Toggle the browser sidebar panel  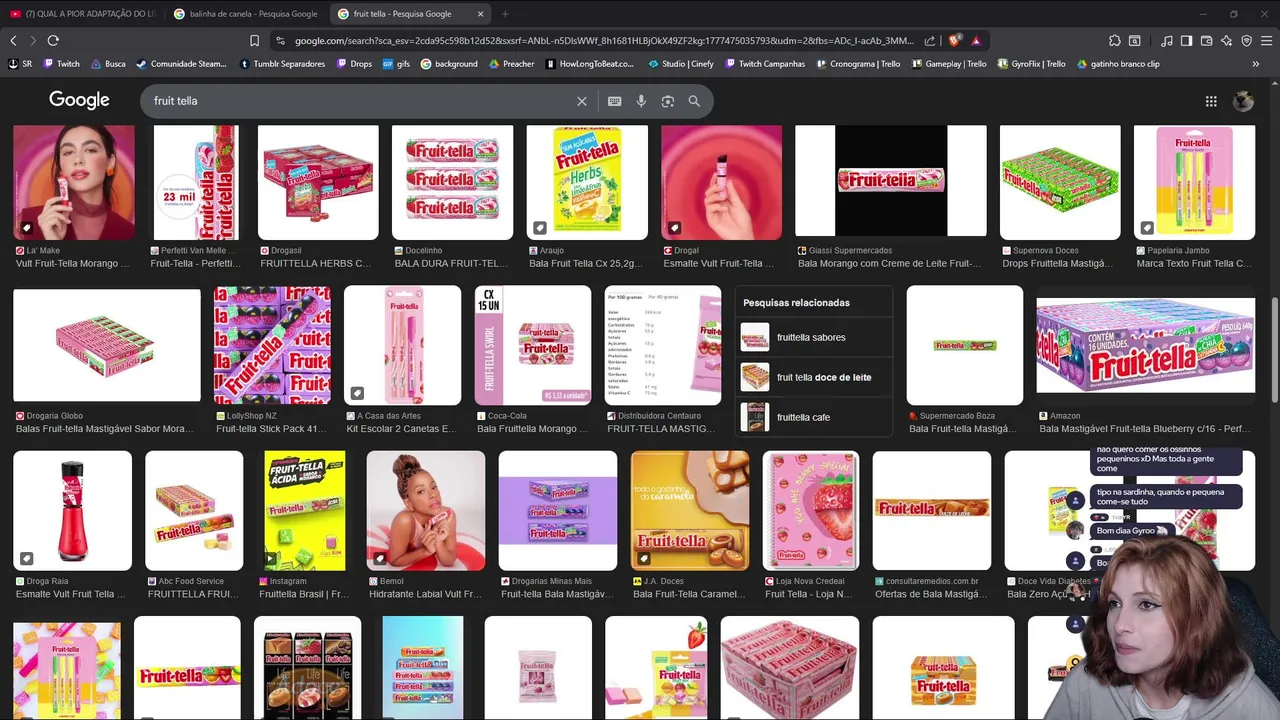(1186, 41)
